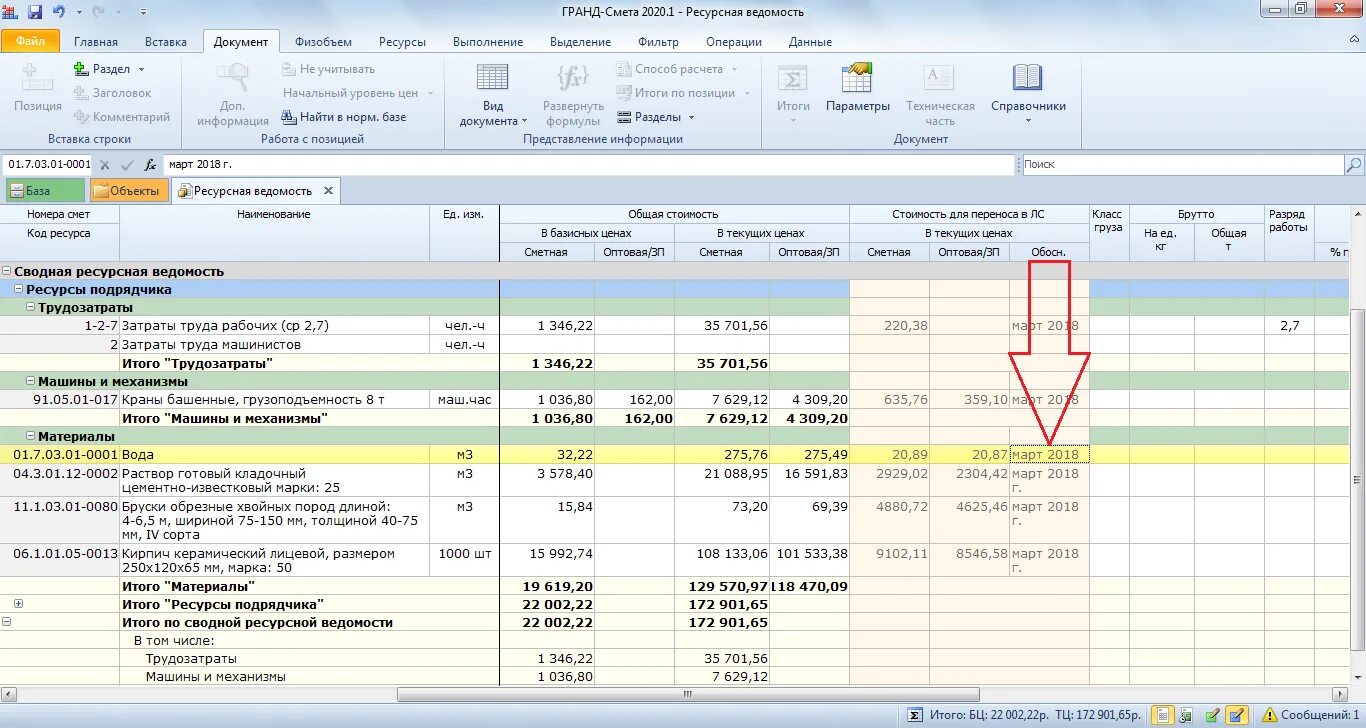Click the cell address box 01.7.03.01-0001
This screenshot has width=1366, height=728.
(x=48, y=164)
